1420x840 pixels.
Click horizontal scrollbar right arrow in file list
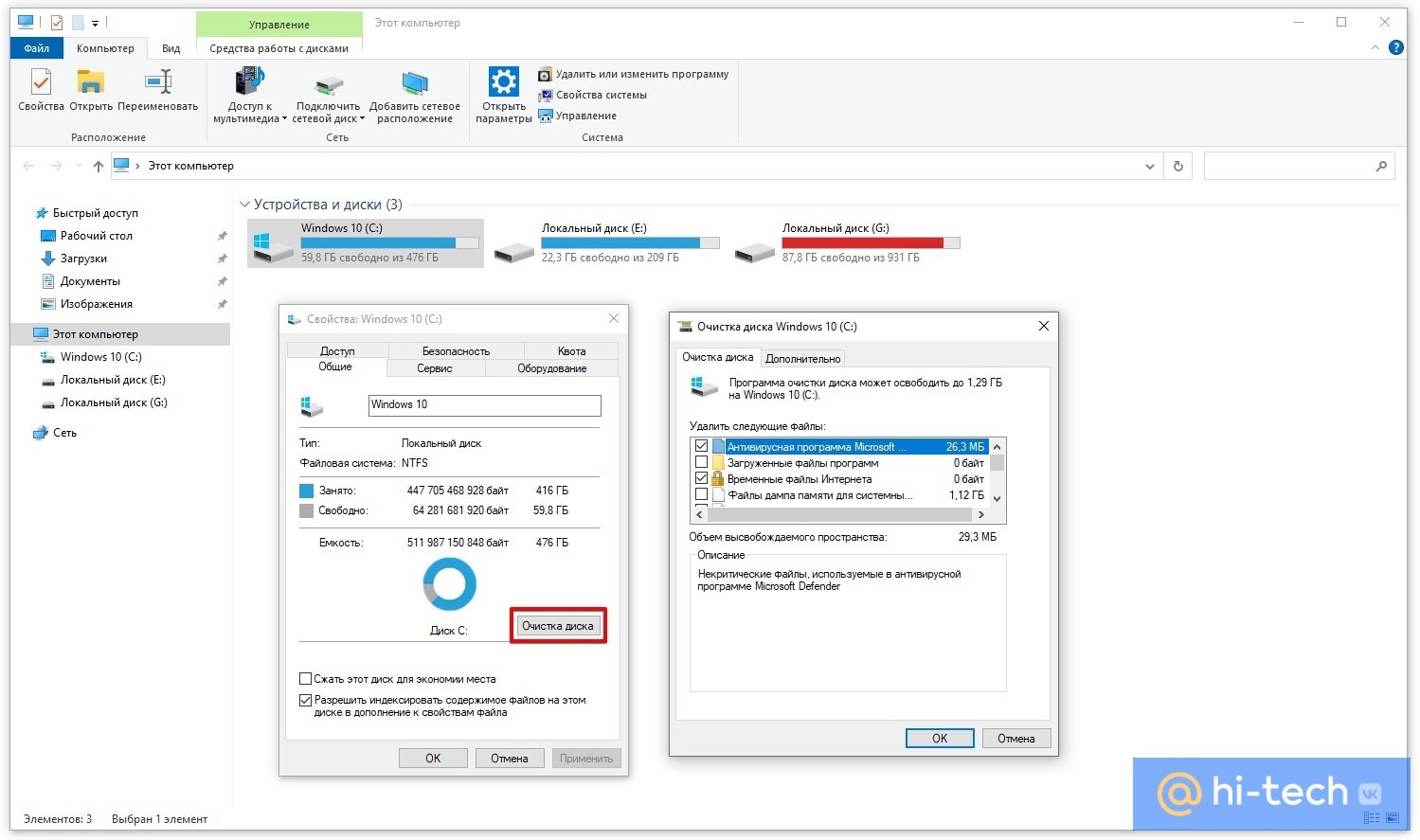click(980, 515)
